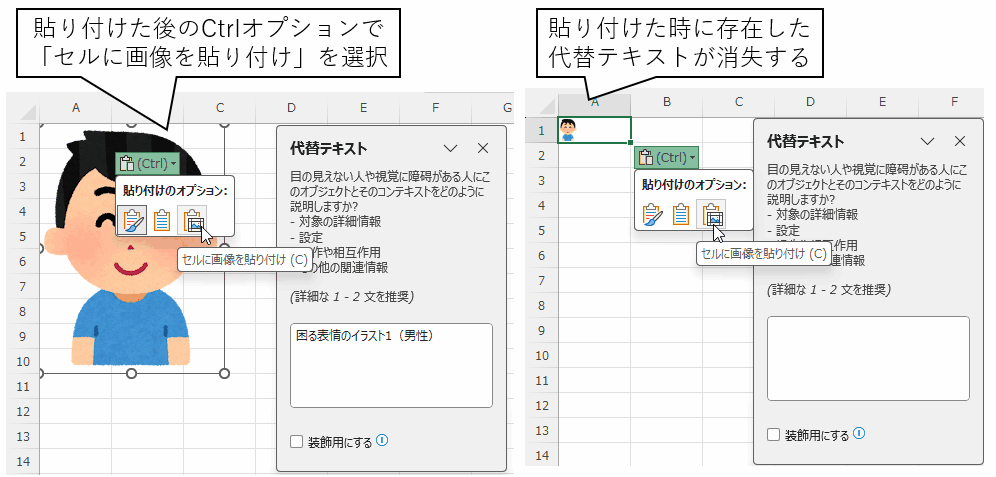Click 代替テキスト pane title in right sheet
996x477 pixels.
pos(805,141)
